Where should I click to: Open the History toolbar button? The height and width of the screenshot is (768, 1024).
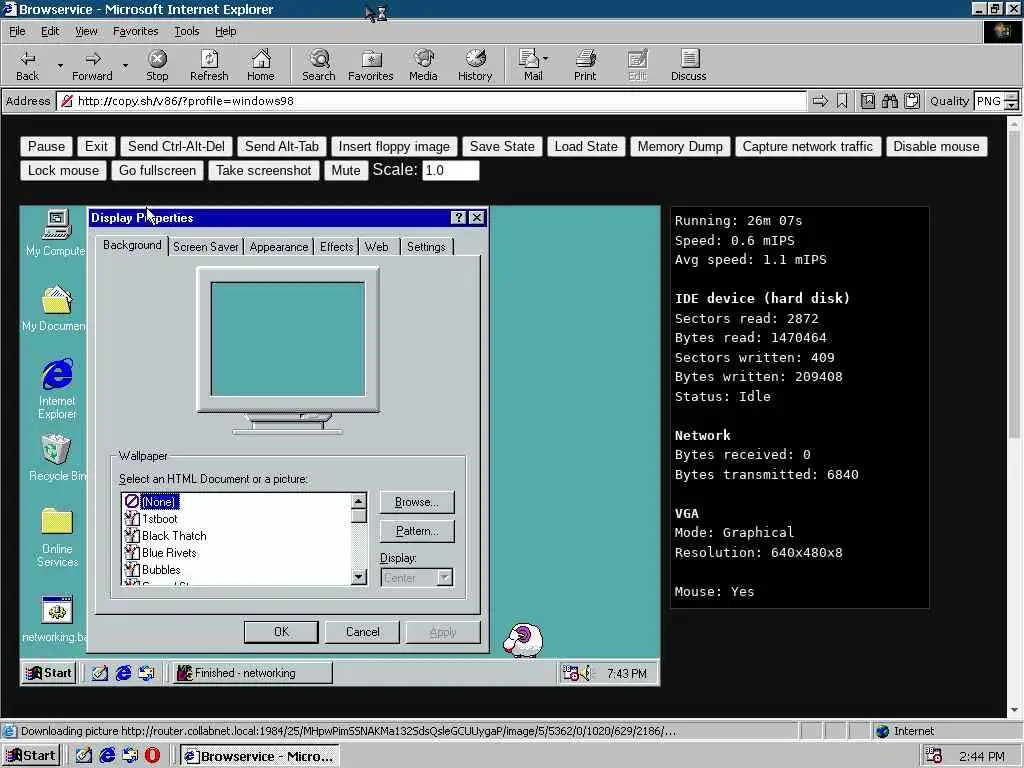pyautogui.click(x=475, y=65)
